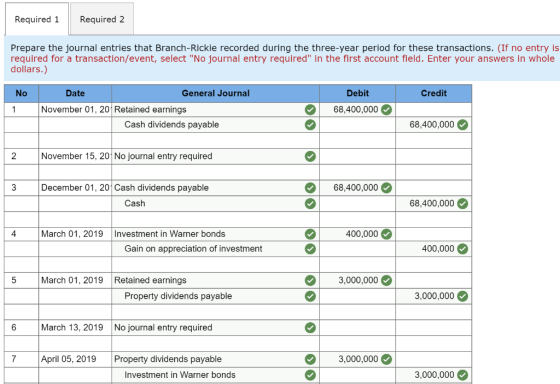Click checkmark next to entry 7 debit 3,000,000
The height and width of the screenshot is (384, 560).
pos(386,359)
